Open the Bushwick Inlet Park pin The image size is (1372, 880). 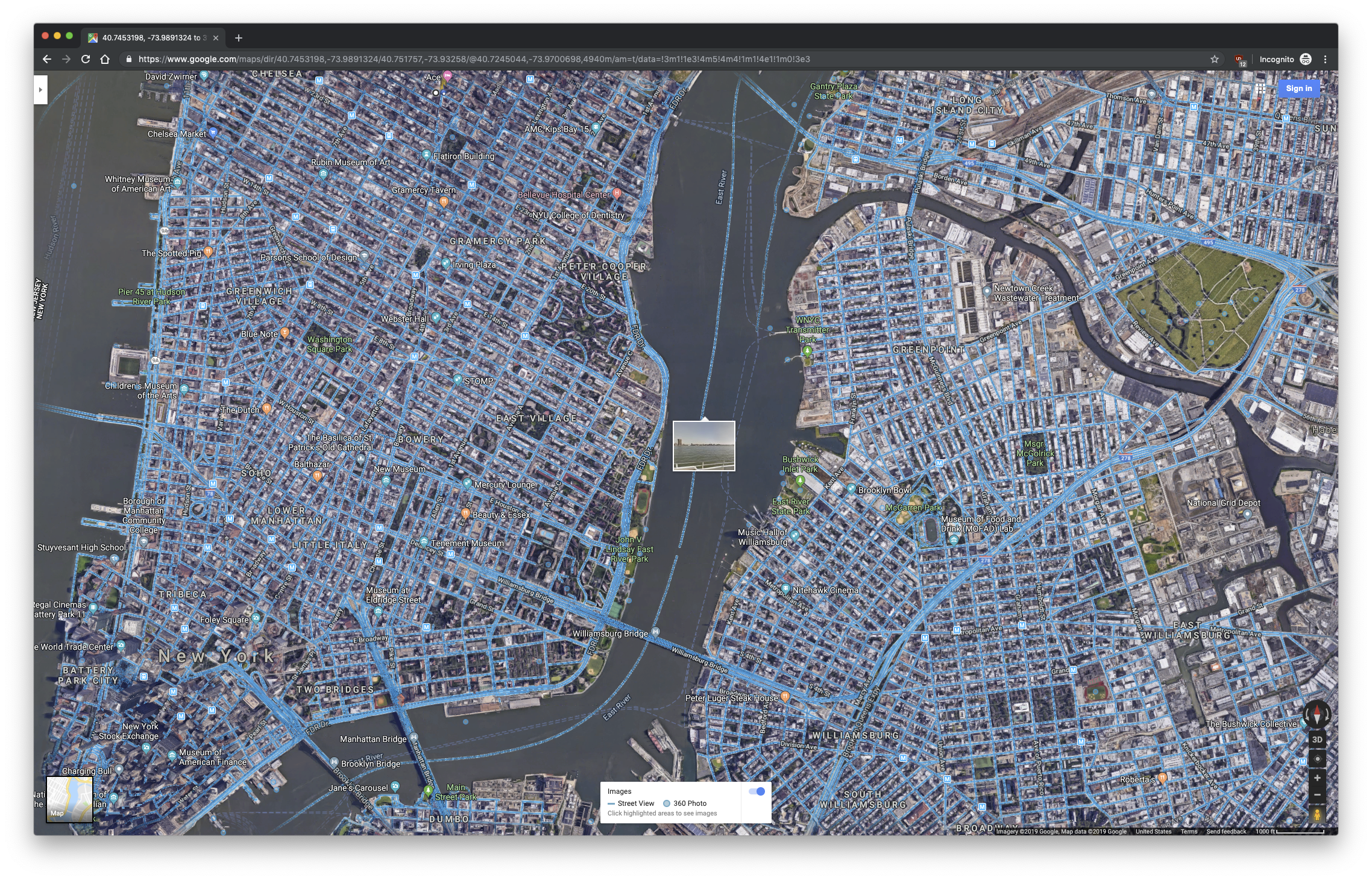click(x=800, y=481)
